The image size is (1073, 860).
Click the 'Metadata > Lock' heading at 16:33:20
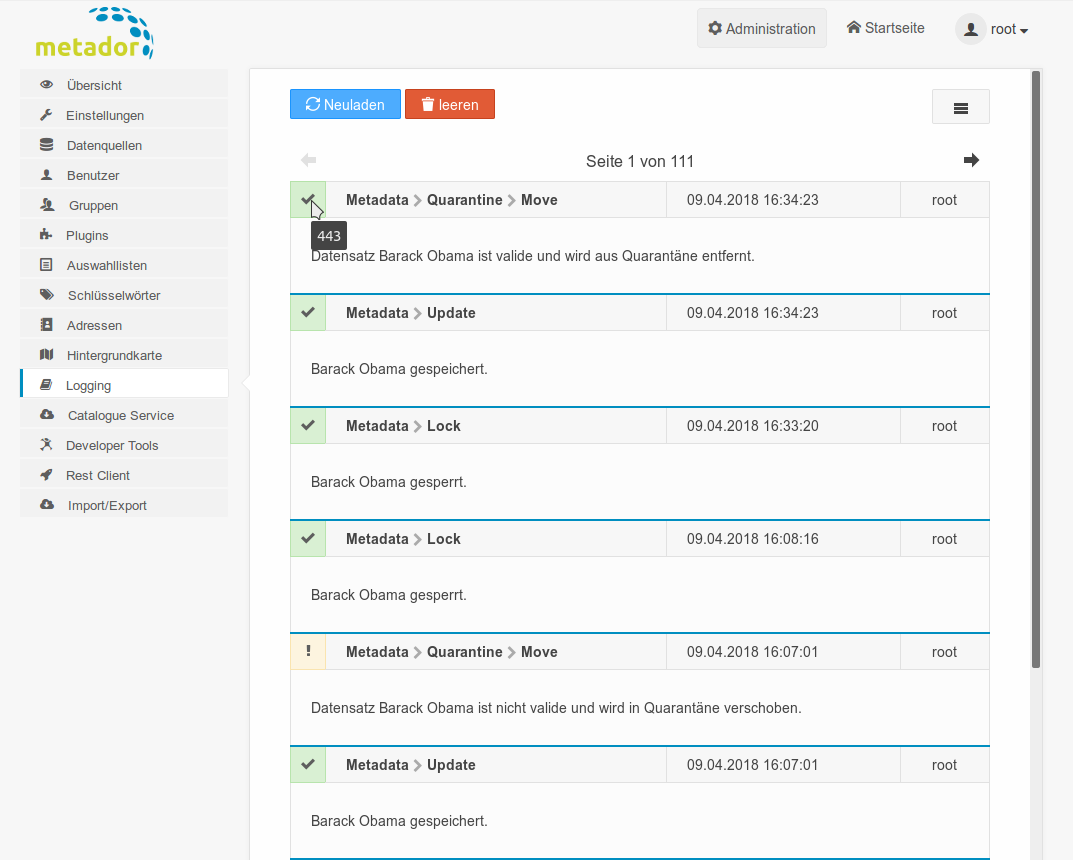coord(403,426)
